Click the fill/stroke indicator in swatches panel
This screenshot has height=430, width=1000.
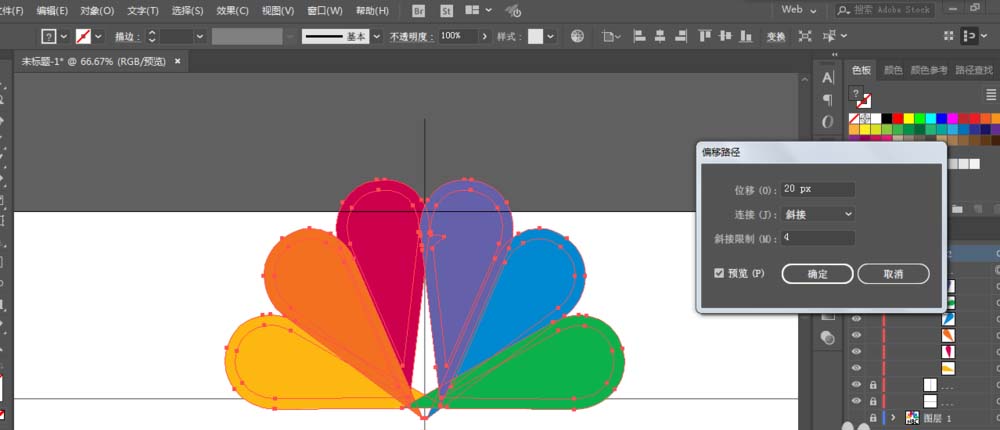pos(860,97)
